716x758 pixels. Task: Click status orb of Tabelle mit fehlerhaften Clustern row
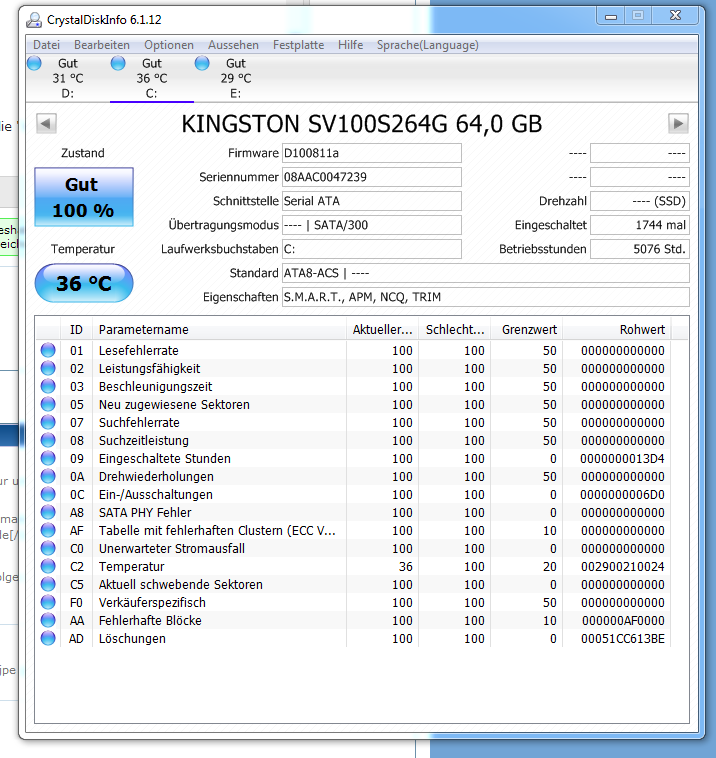[48, 530]
